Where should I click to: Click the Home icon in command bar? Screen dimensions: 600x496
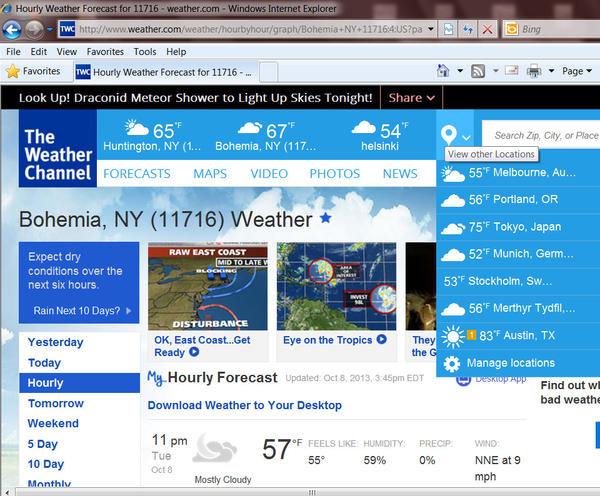tap(443, 71)
